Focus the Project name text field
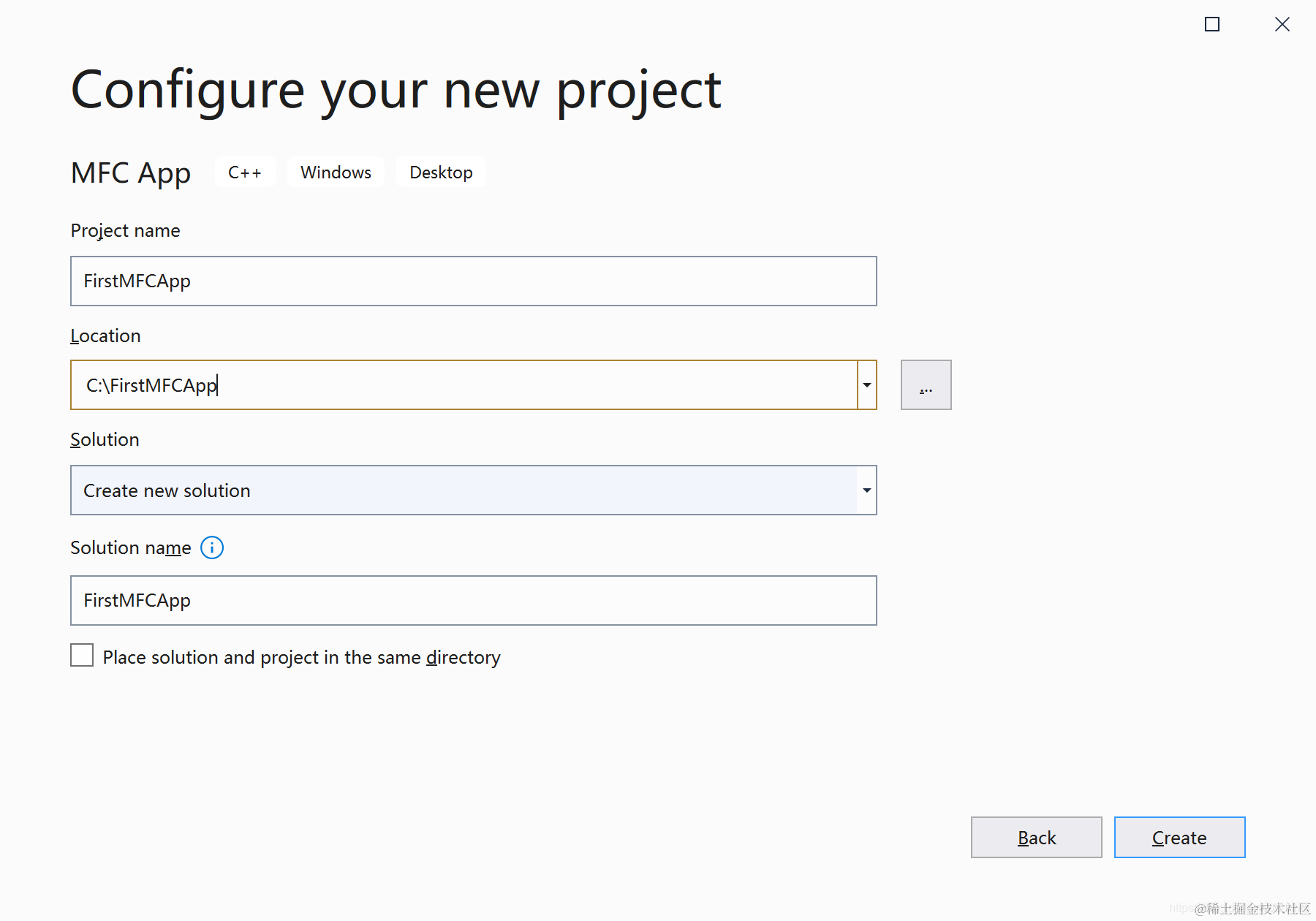The image size is (1316, 921). 473,281
